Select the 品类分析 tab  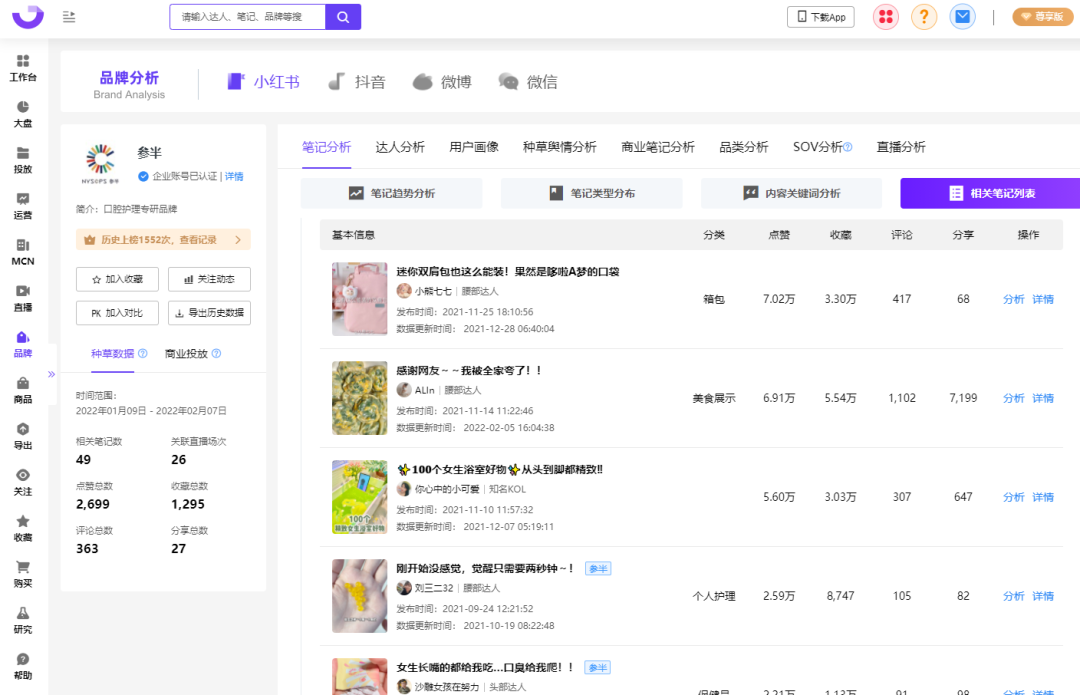click(x=744, y=147)
